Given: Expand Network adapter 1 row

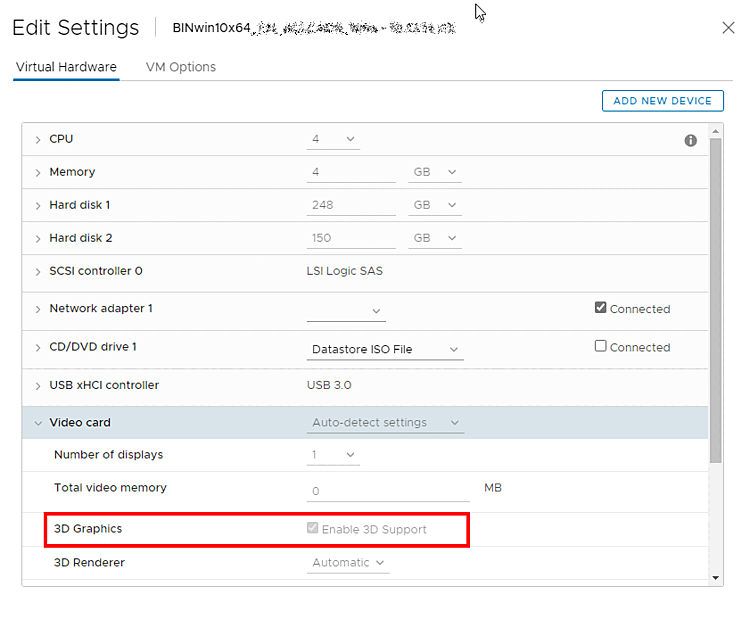Looking at the screenshot, I should [x=38, y=310].
